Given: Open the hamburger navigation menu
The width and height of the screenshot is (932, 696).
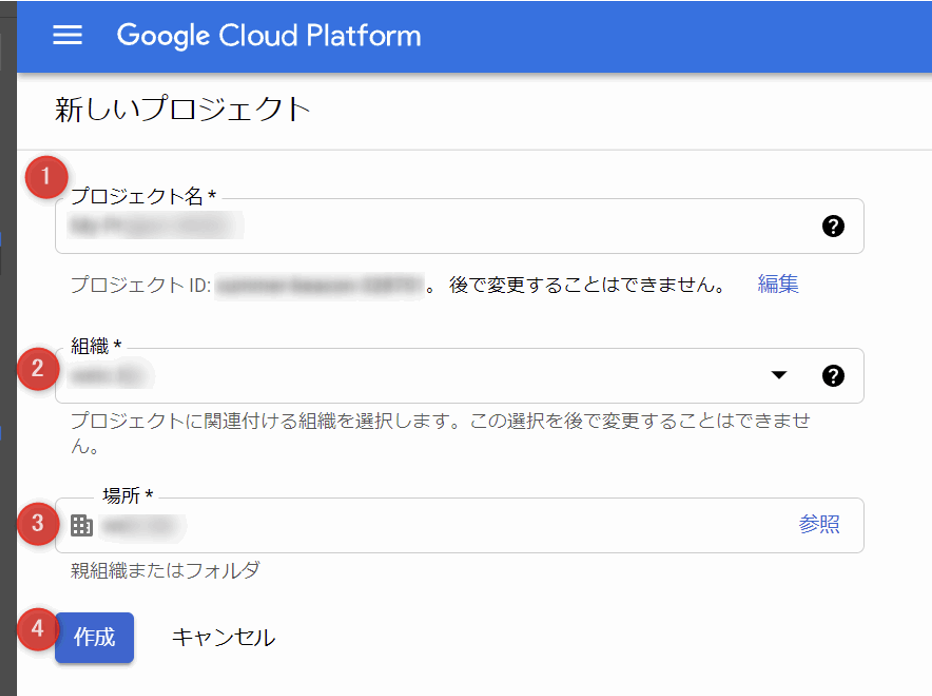Looking at the screenshot, I should 67,35.
